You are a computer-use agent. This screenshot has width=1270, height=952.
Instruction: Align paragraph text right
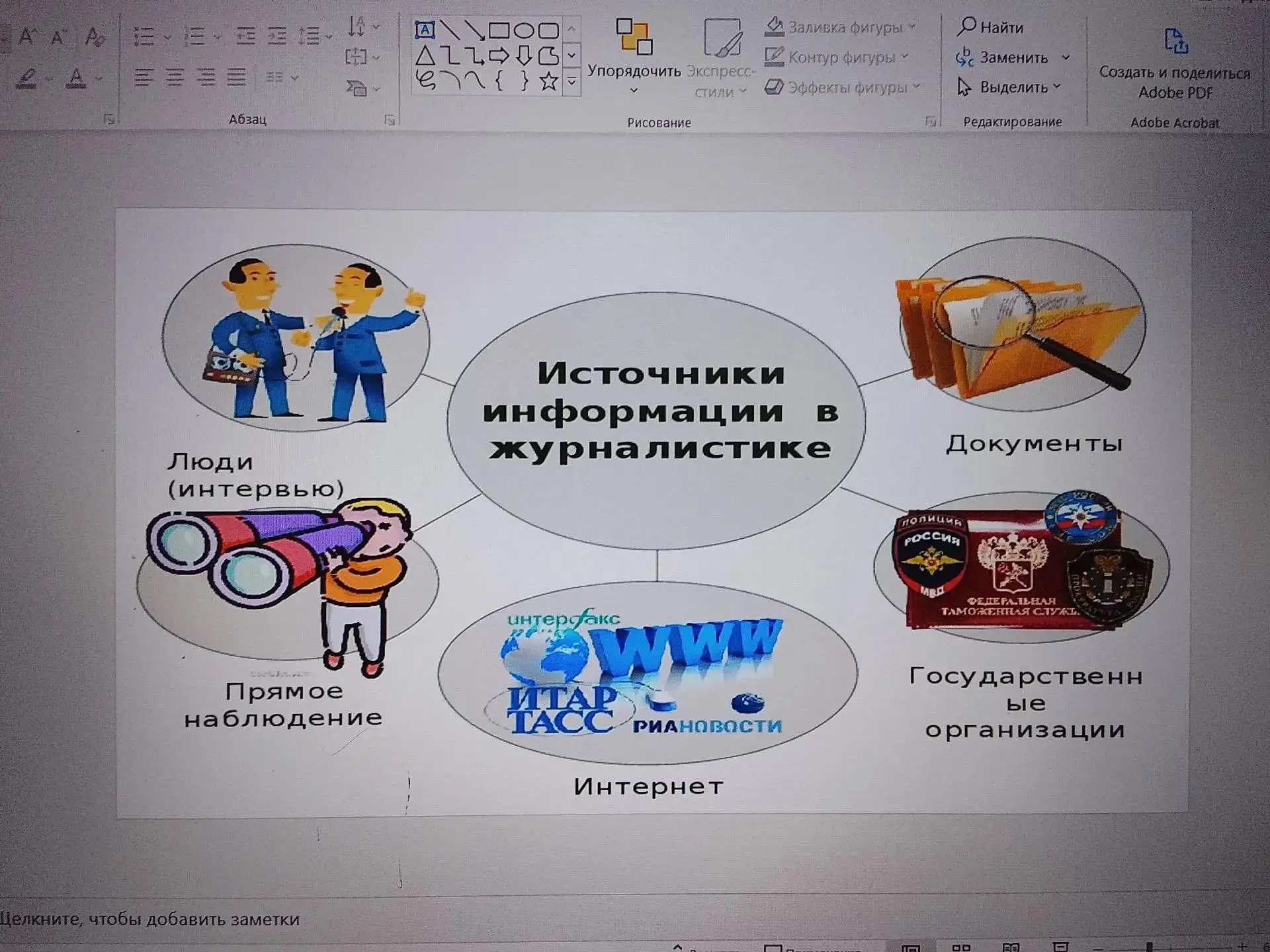[x=206, y=77]
